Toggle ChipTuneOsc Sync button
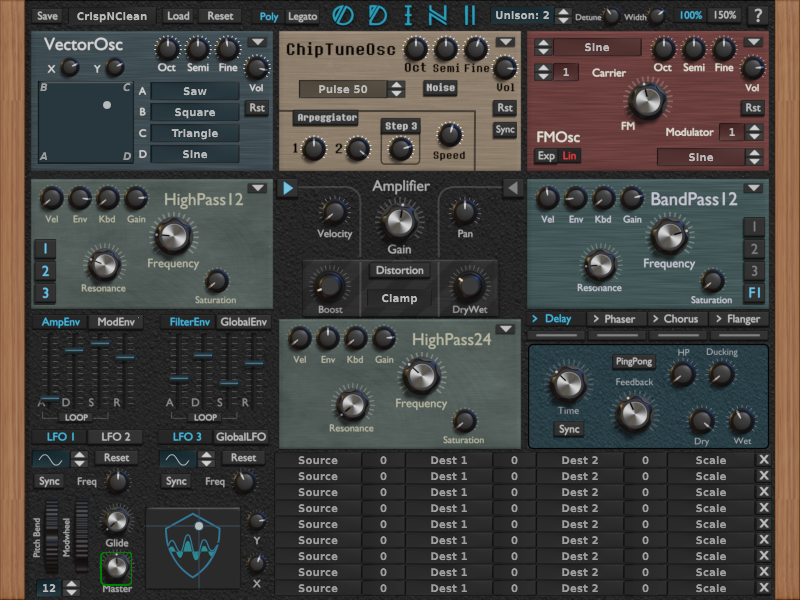 pyautogui.click(x=505, y=130)
